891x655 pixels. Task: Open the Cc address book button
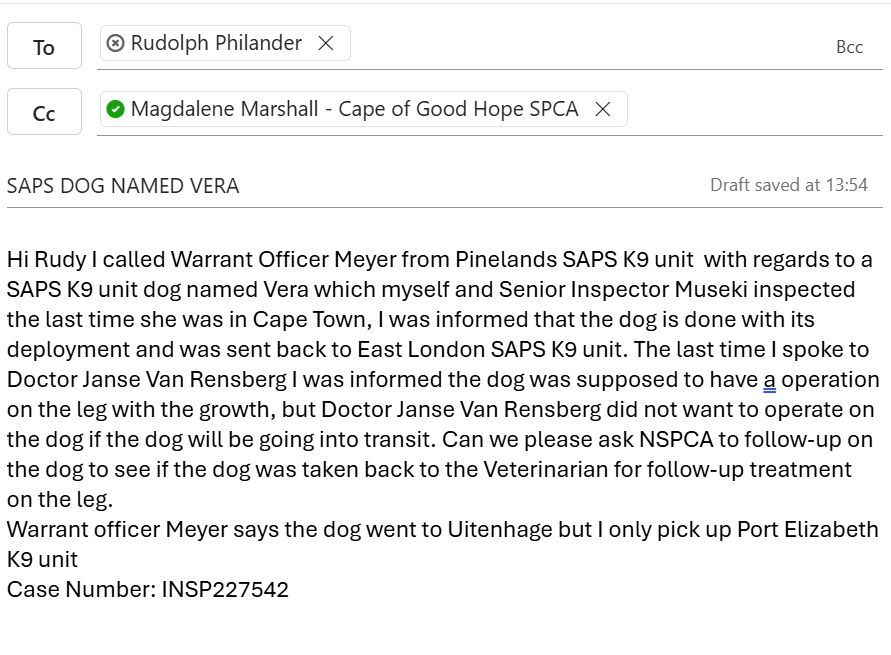click(x=44, y=112)
